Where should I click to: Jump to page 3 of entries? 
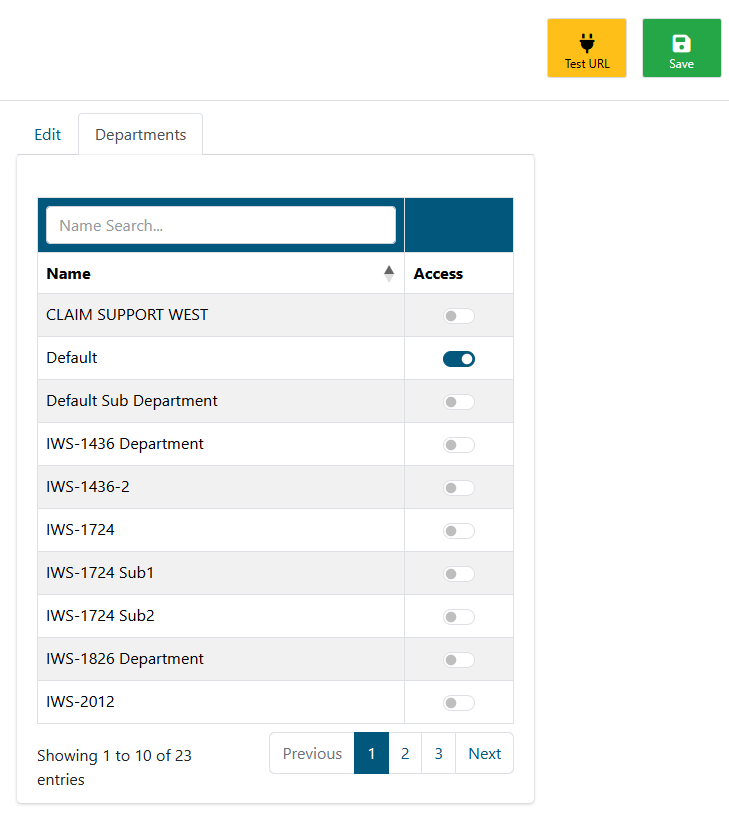(x=438, y=753)
